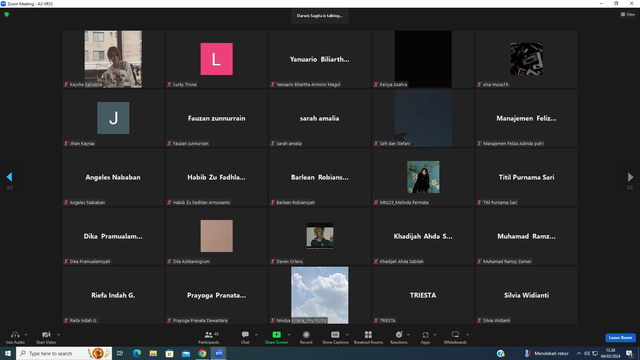Viewport: 640px width, 360px height.
Task: Click the Join Audio headphone icon
Action: (x=15, y=335)
